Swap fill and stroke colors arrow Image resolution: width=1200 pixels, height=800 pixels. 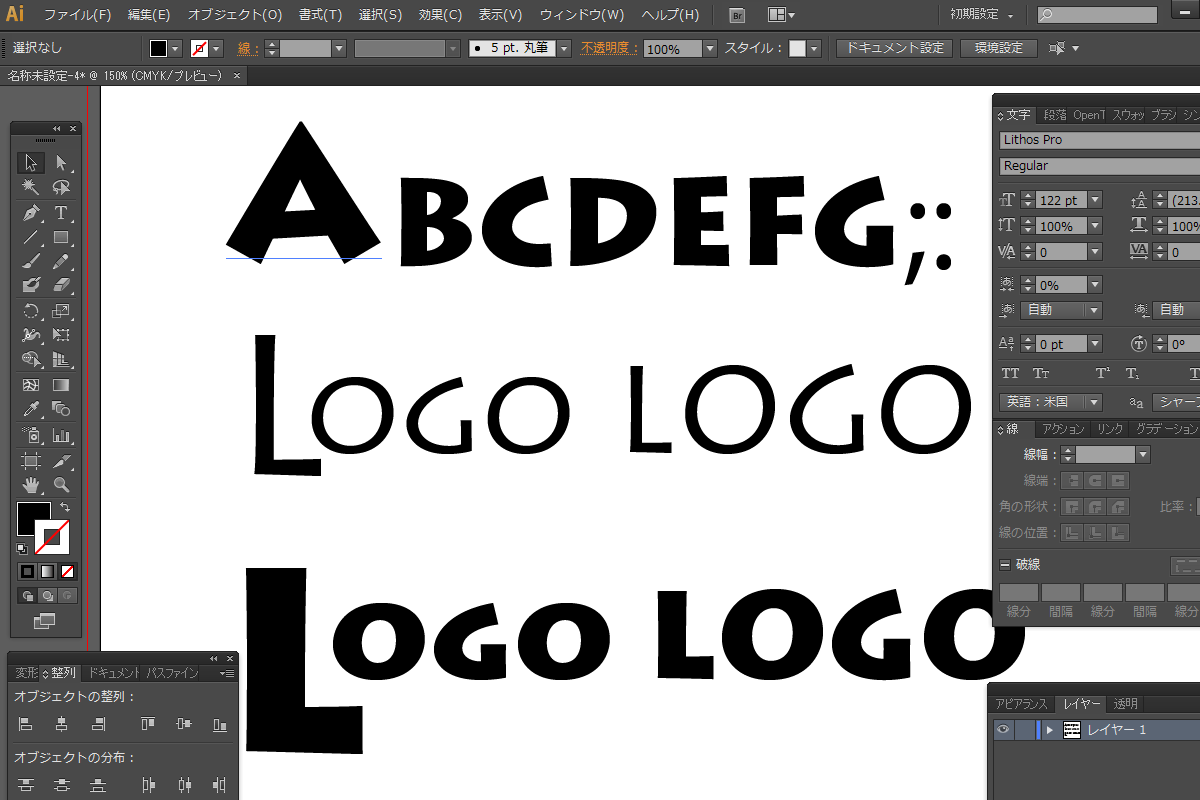point(63,508)
